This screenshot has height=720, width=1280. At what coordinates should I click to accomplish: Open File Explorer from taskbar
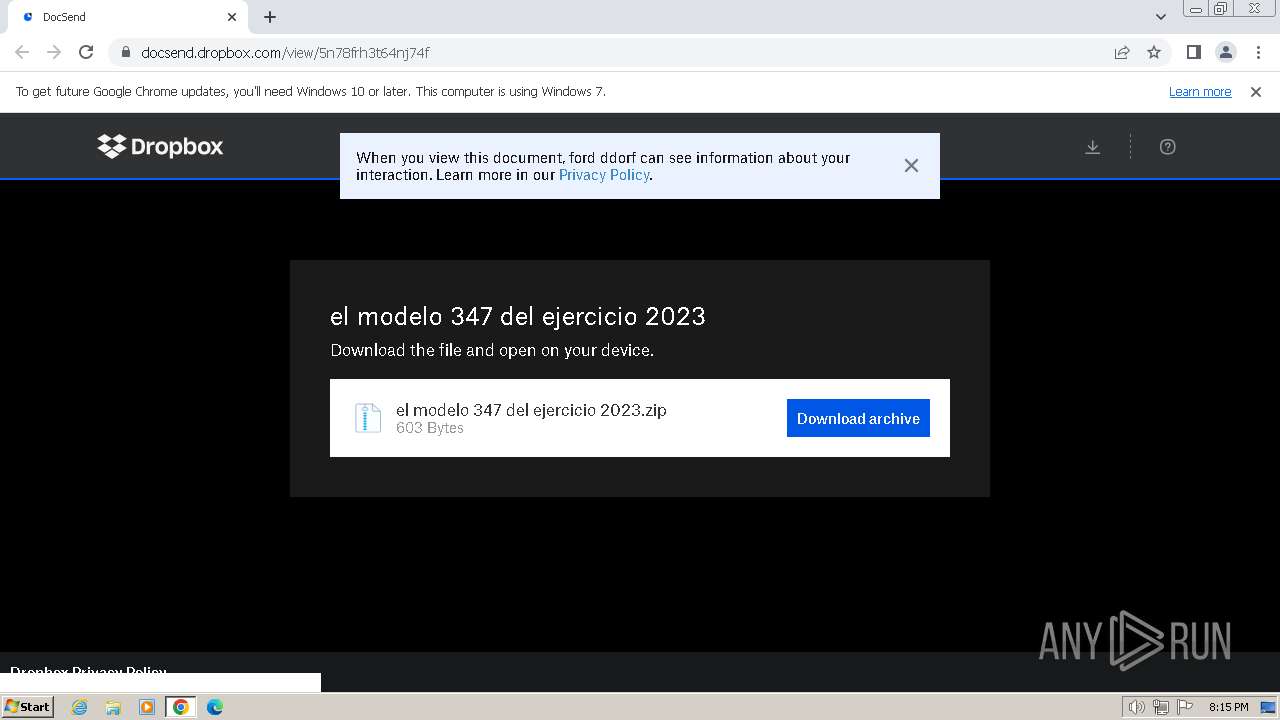(x=113, y=707)
